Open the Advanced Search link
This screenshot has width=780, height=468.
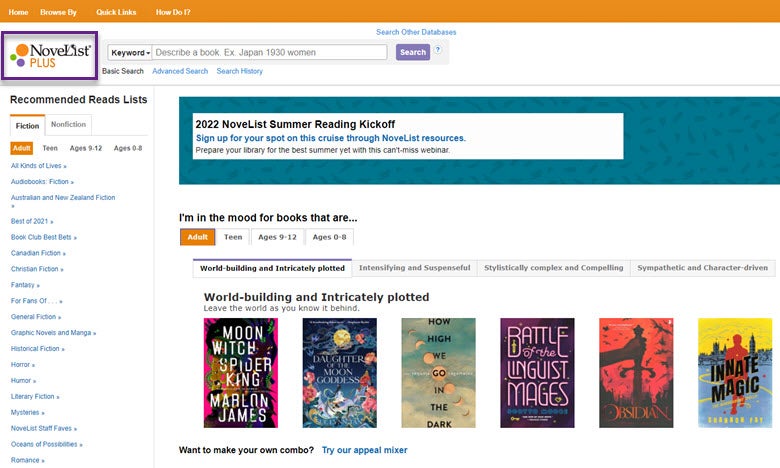coord(180,72)
